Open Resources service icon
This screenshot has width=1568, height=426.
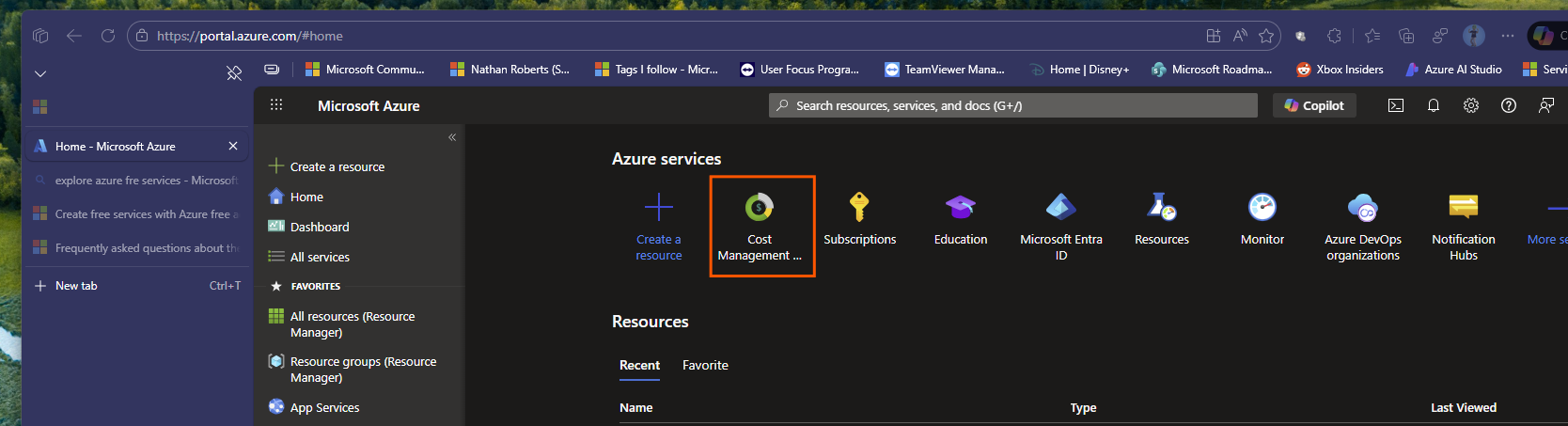tap(1162, 207)
